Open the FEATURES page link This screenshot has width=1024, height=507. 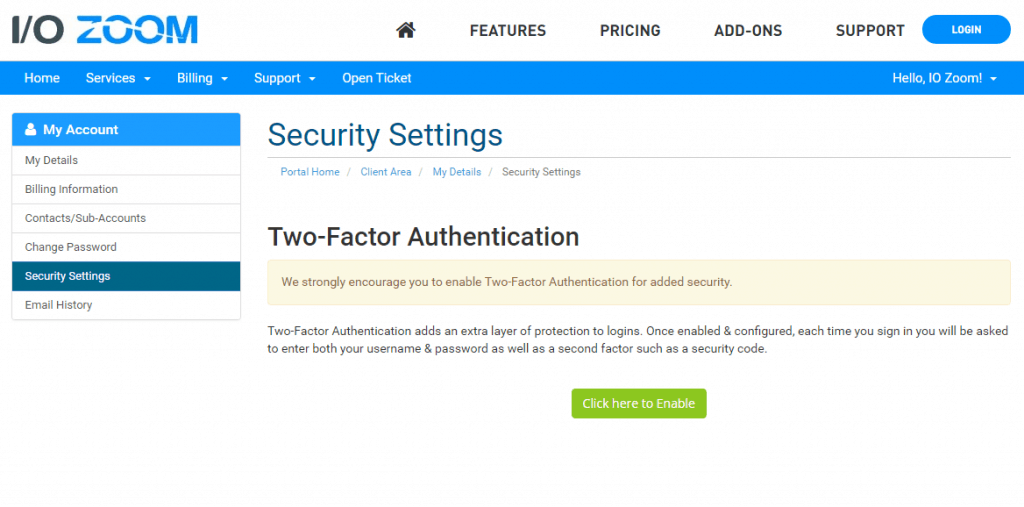[x=508, y=31]
